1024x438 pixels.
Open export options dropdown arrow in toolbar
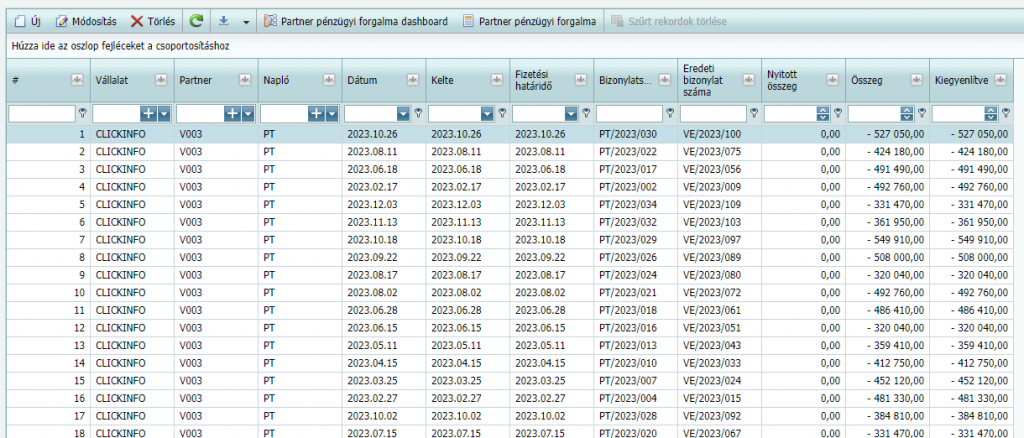(245, 21)
